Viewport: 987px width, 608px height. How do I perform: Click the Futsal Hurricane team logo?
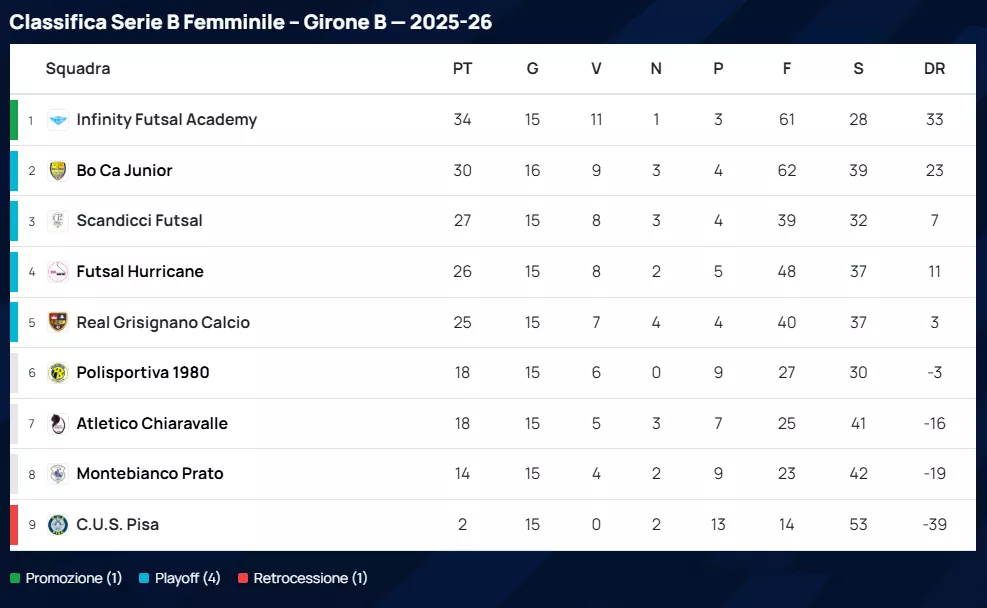coord(58,272)
